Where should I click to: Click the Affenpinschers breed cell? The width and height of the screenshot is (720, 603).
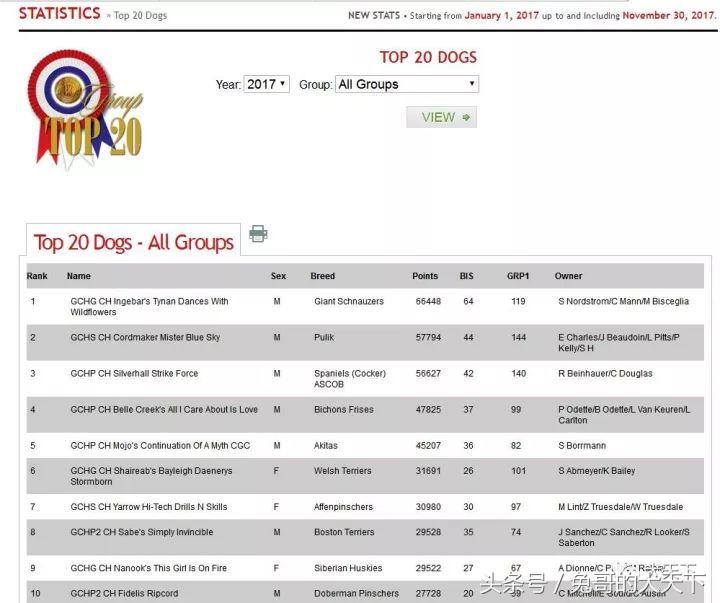(343, 507)
